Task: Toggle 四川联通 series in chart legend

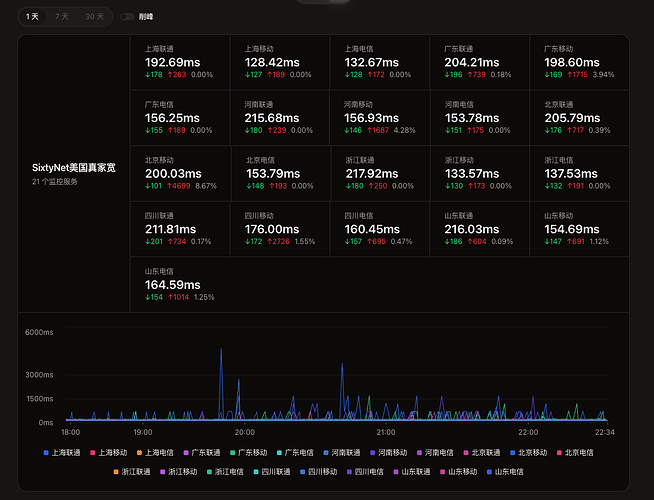Action: click(x=272, y=472)
